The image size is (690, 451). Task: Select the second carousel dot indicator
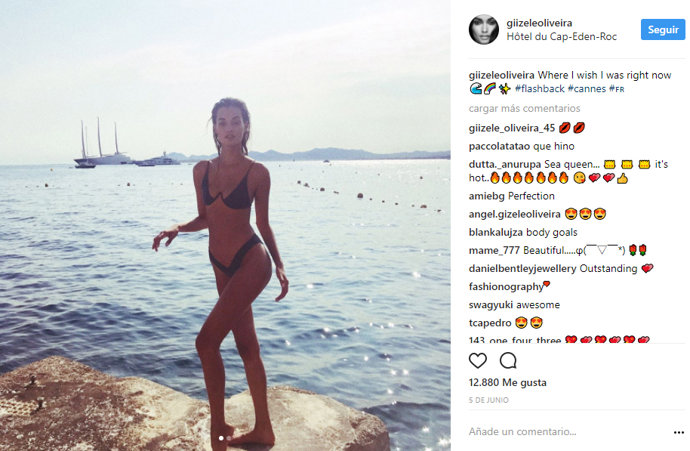coord(229,438)
